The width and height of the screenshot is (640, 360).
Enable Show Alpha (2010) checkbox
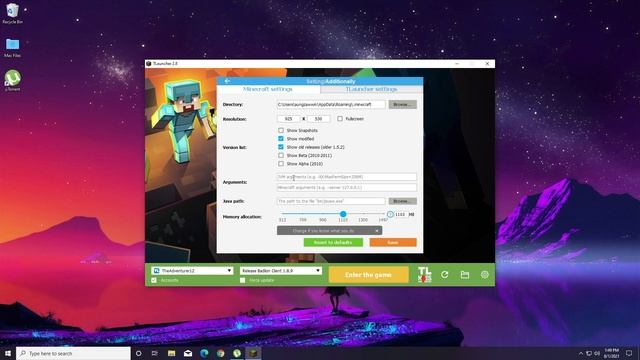click(281, 164)
